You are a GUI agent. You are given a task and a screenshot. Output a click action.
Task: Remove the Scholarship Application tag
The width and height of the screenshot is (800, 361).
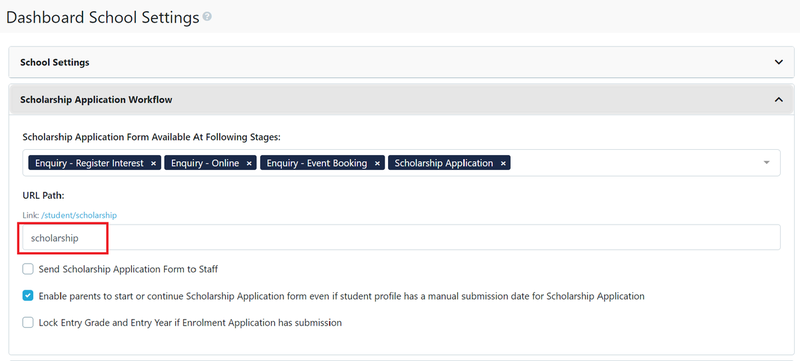(503, 164)
